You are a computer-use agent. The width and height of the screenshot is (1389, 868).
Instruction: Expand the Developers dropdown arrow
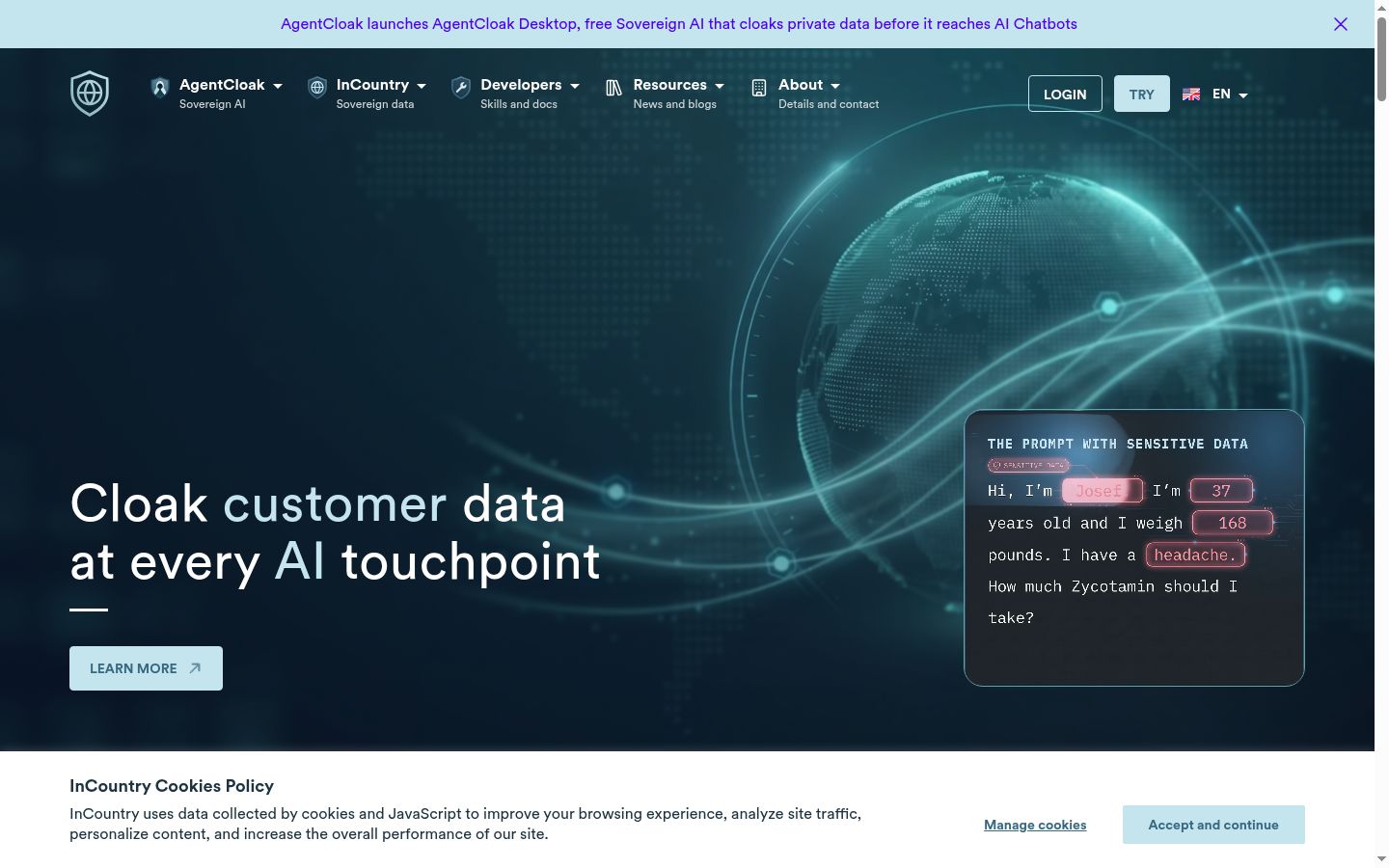[x=575, y=86]
